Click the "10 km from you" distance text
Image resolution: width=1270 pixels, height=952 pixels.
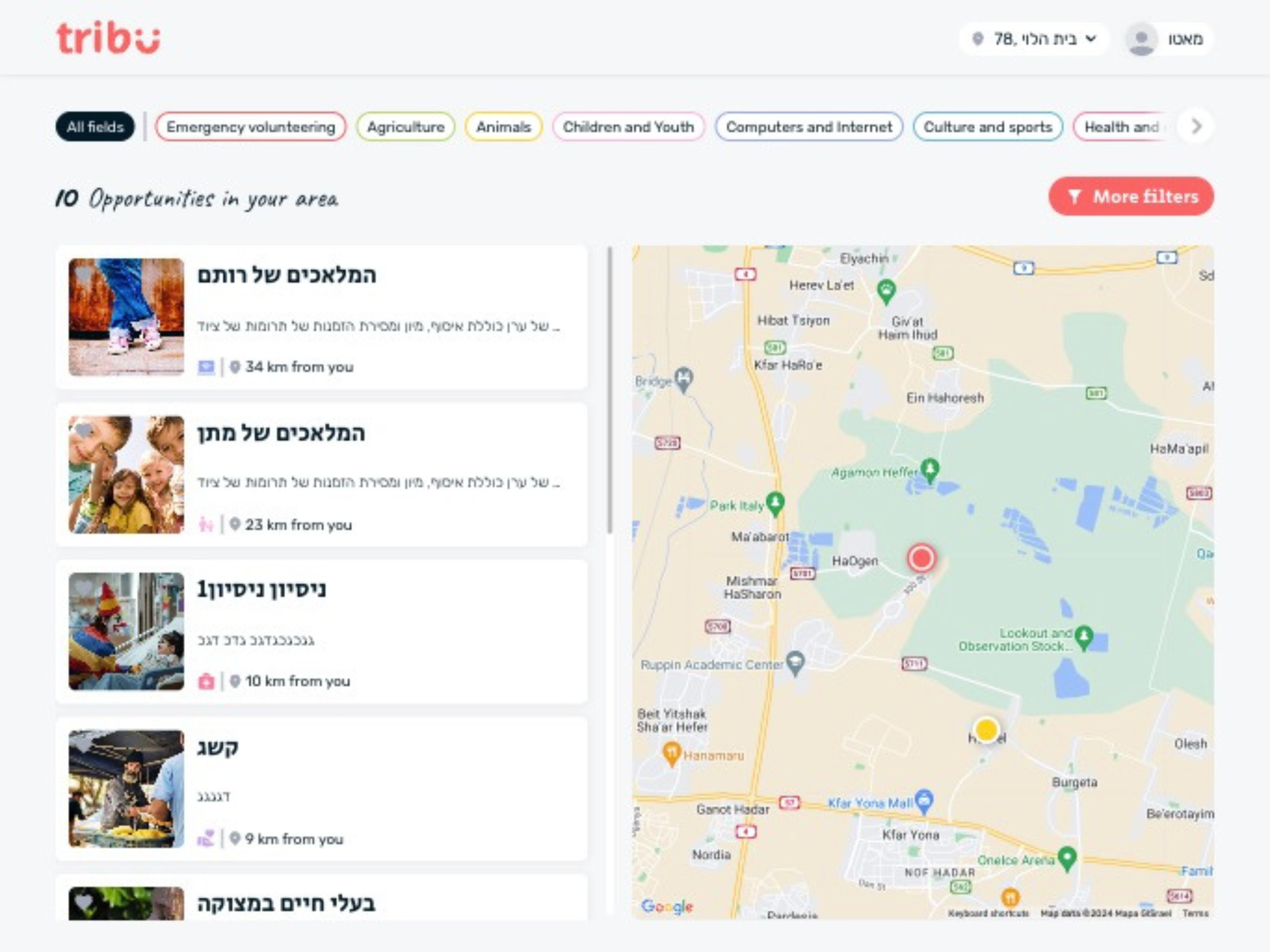[x=298, y=681]
